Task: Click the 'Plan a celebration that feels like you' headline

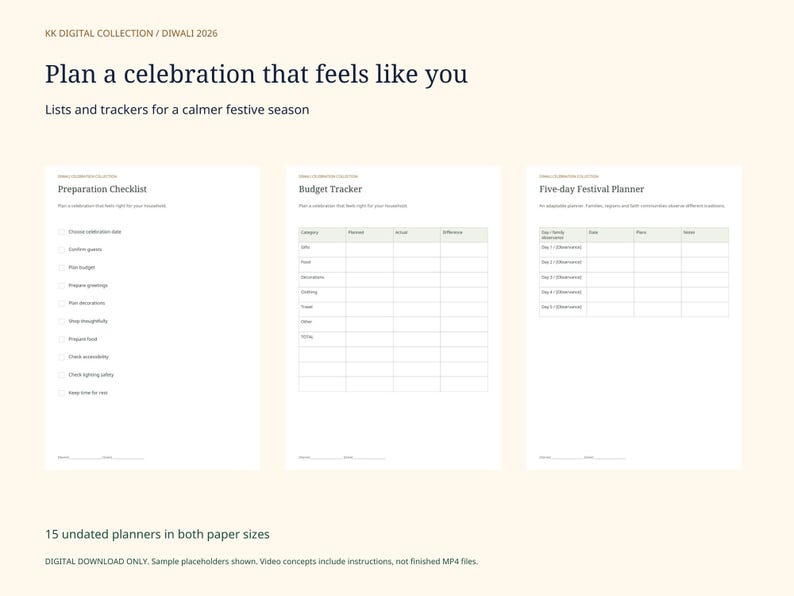Action: point(256,74)
